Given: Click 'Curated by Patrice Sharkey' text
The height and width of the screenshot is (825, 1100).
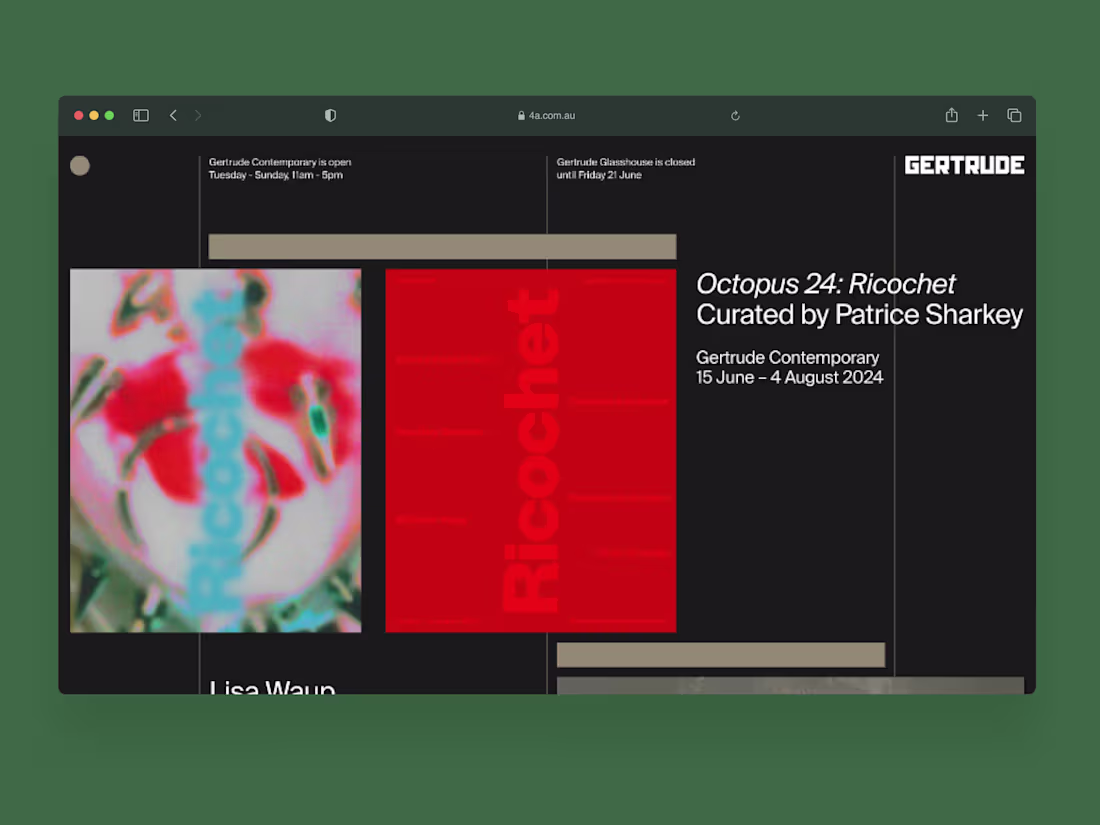Looking at the screenshot, I should tap(859, 315).
